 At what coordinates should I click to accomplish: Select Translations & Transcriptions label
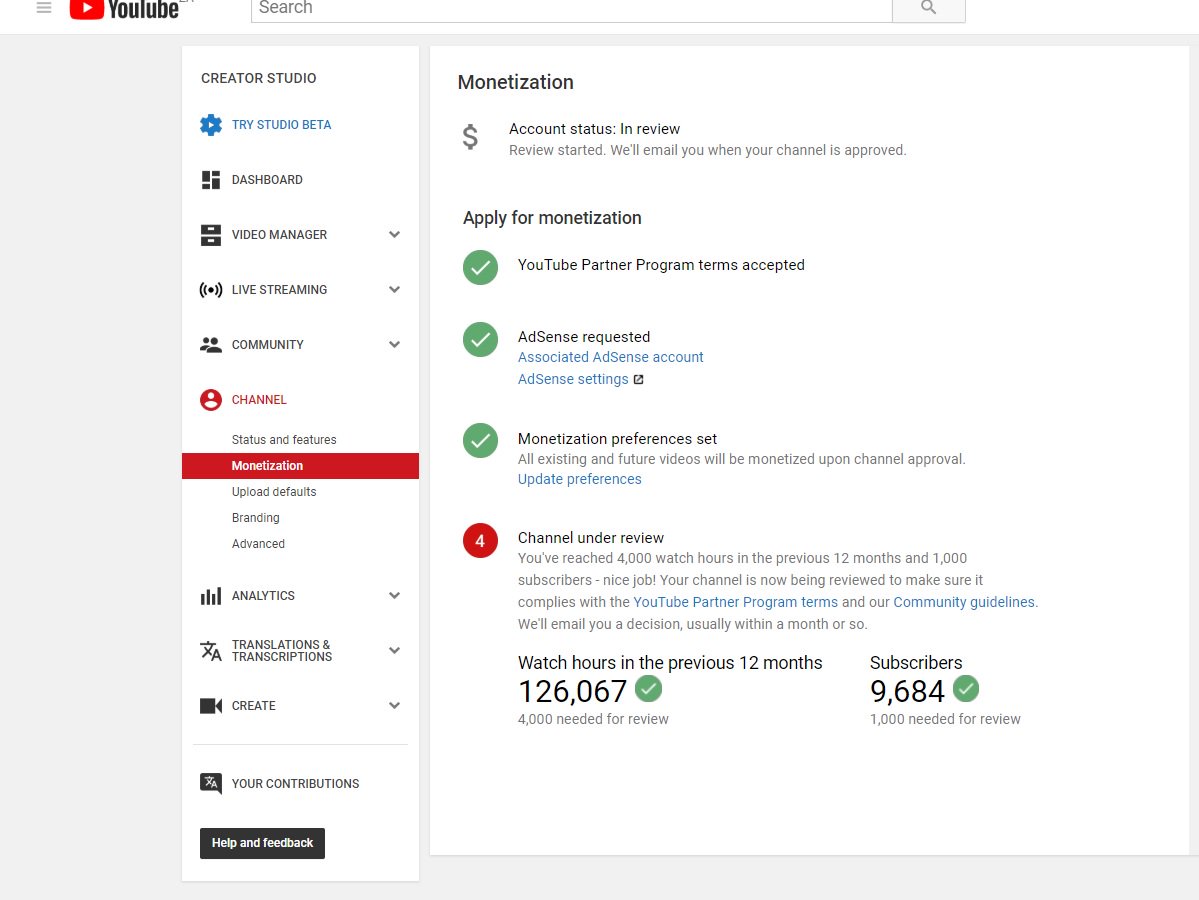coord(281,651)
